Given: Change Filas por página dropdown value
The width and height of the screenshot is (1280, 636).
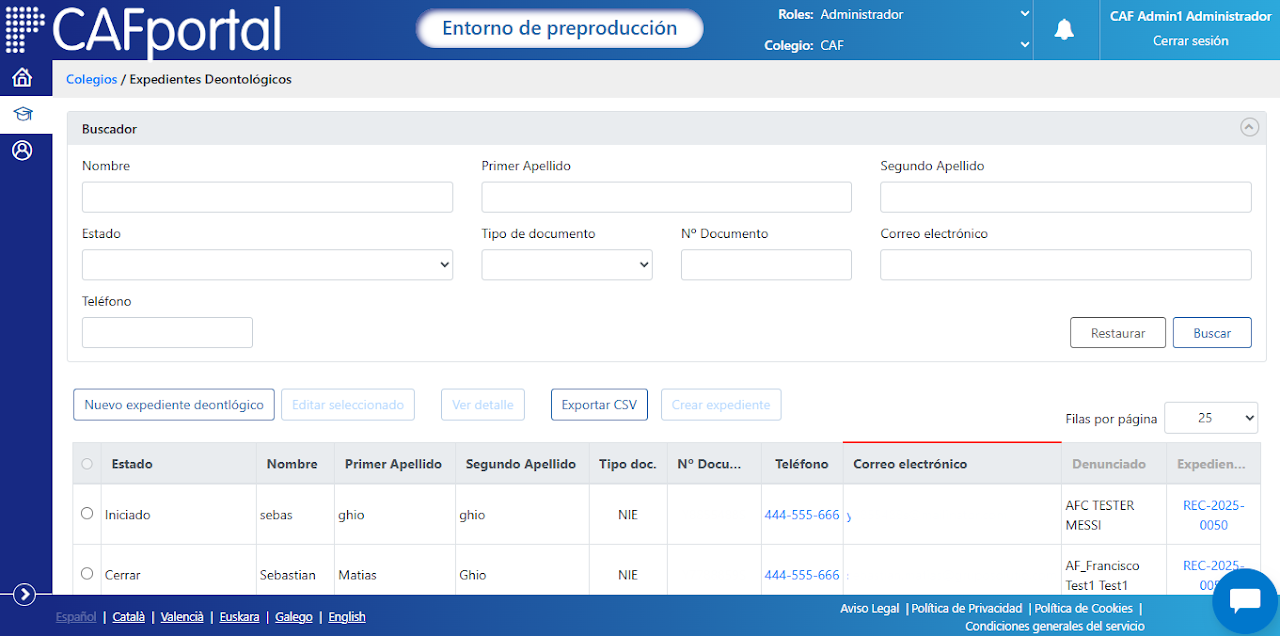Looking at the screenshot, I should coord(1211,418).
